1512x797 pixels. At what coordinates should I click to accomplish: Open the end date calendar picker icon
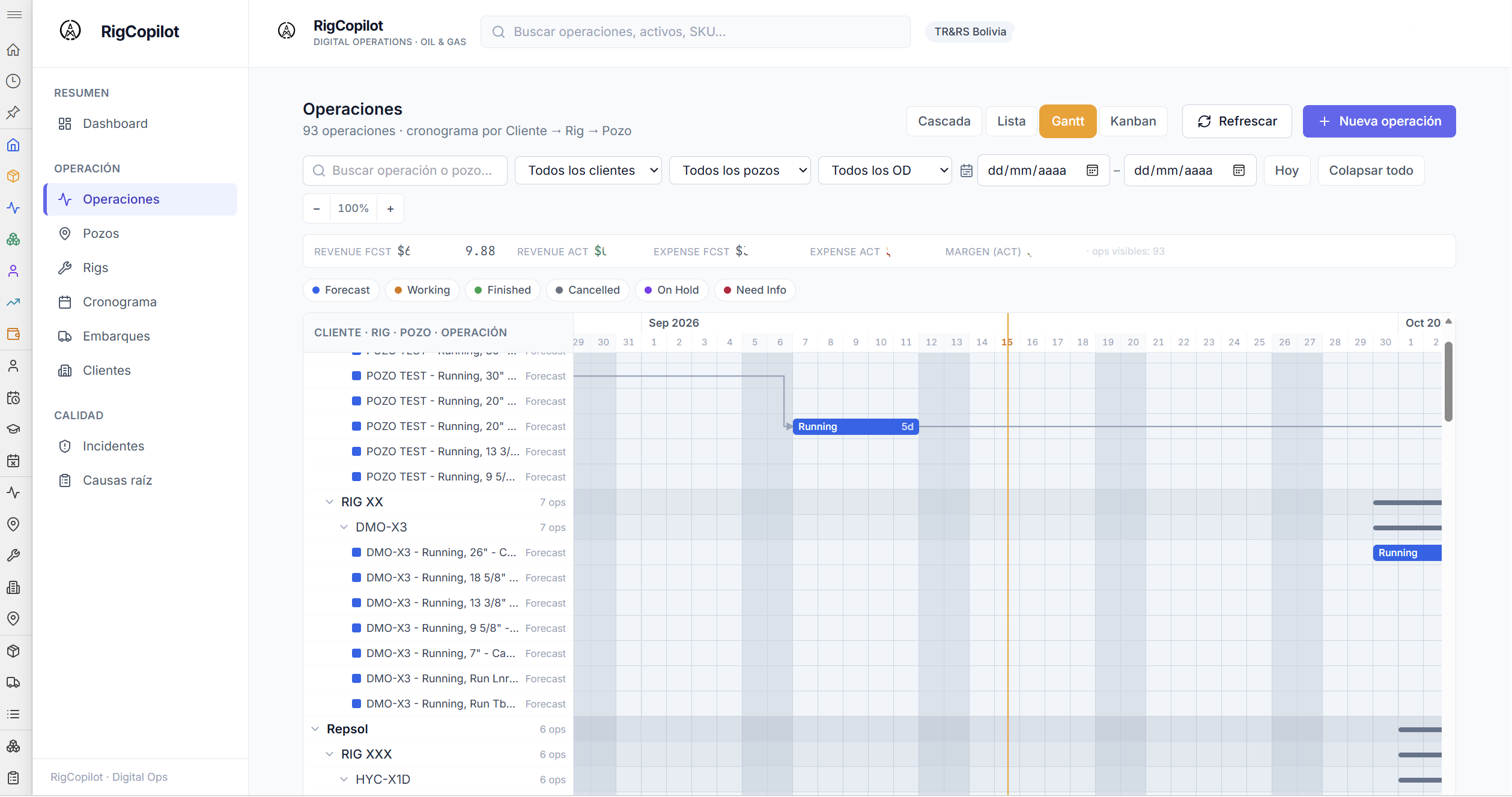tap(1239, 171)
